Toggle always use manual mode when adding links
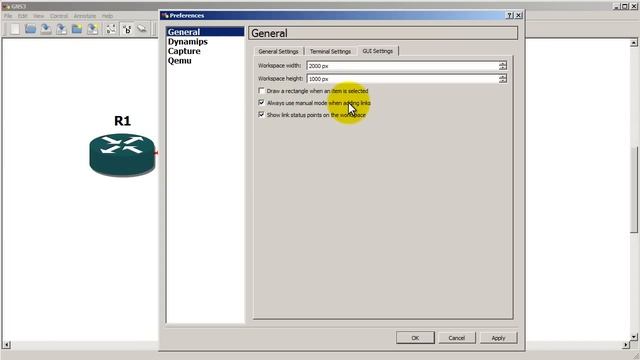Screen dimensions: 640x360 coord(262,102)
